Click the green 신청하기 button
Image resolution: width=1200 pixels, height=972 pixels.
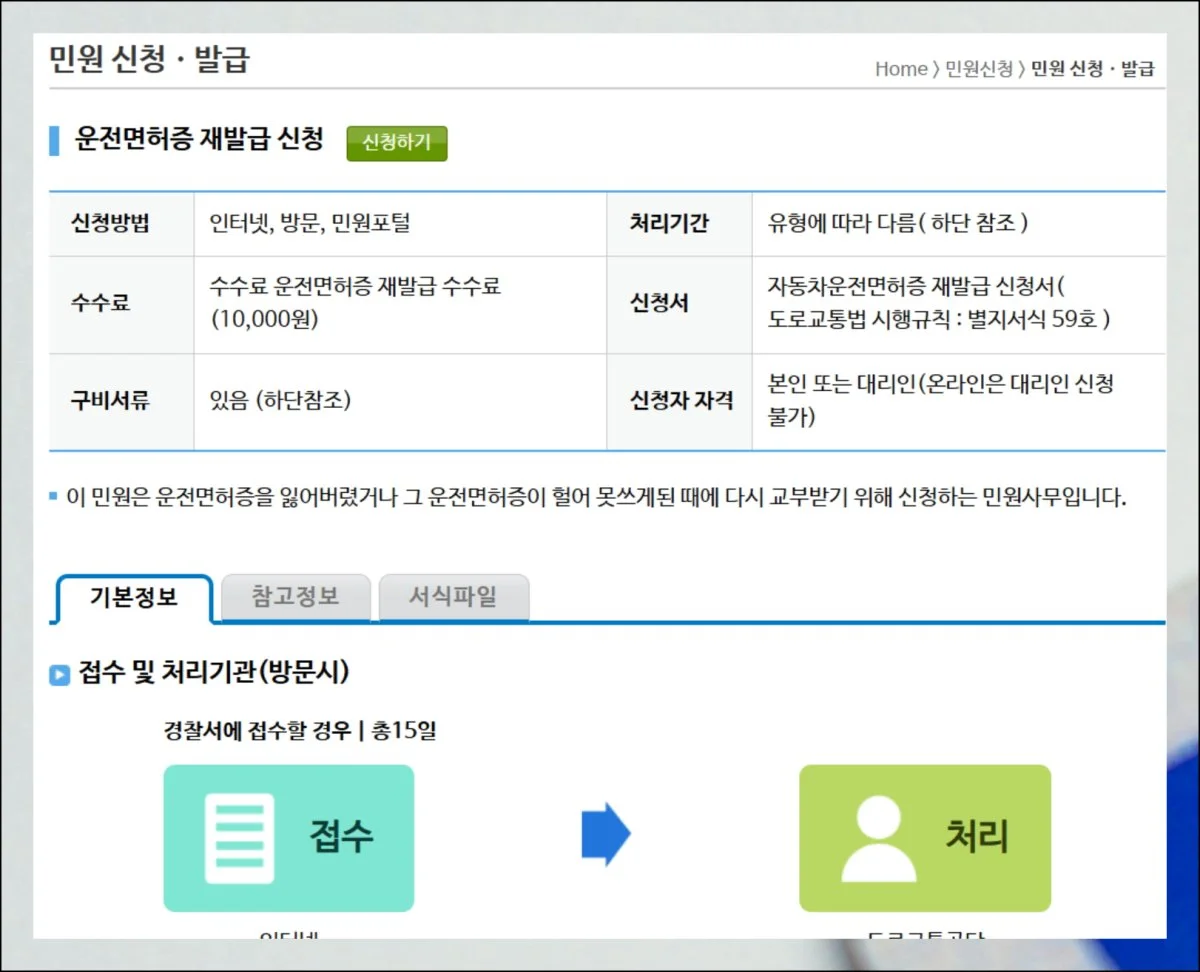[x=396, y=143]
